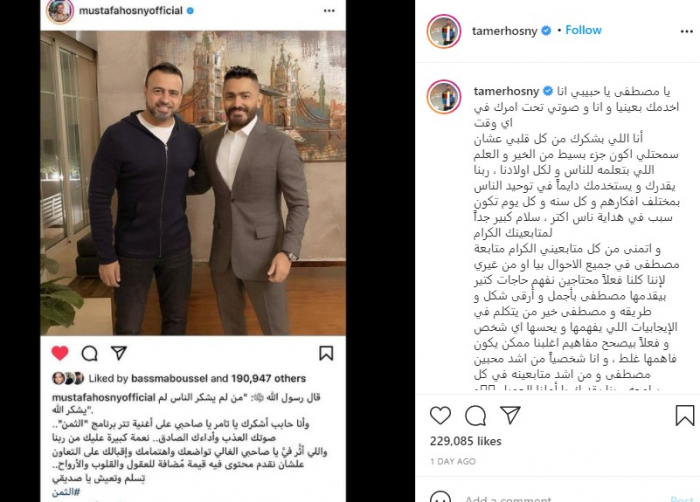The image size is (700, 502).
Task: Open mustafahosnyofficial profile from header username
Action: tap(131, 10)
